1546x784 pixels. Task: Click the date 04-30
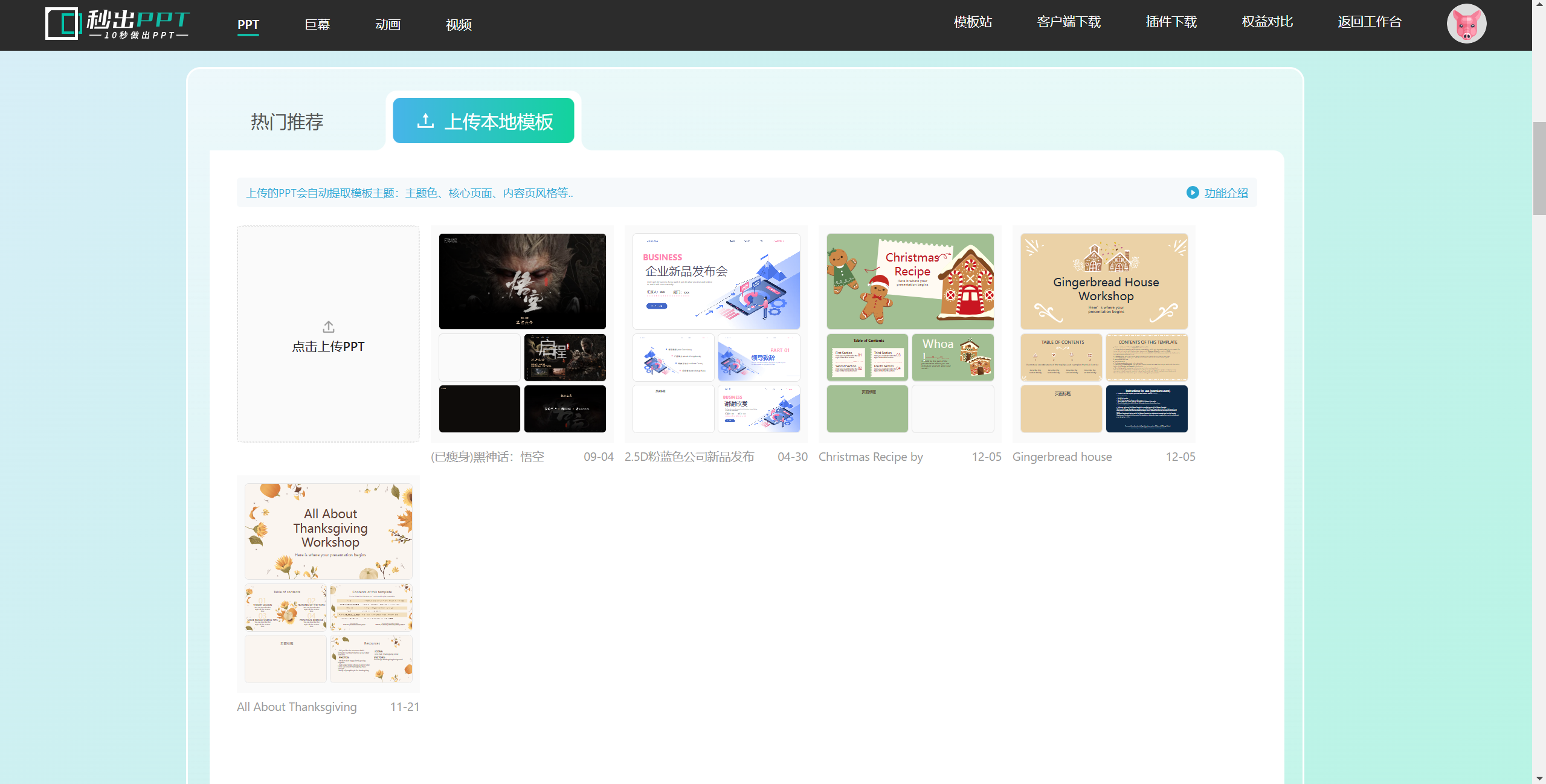pos(792,457)
